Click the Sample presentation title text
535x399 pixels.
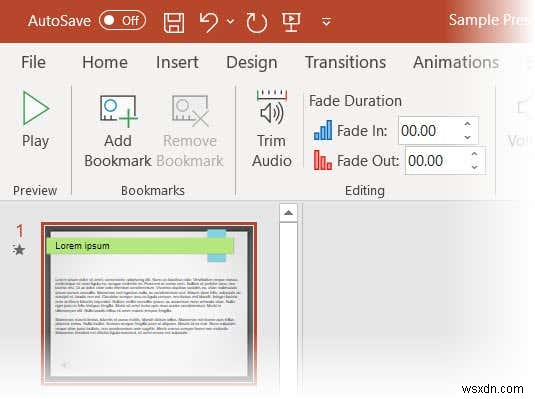pos(489,20)
